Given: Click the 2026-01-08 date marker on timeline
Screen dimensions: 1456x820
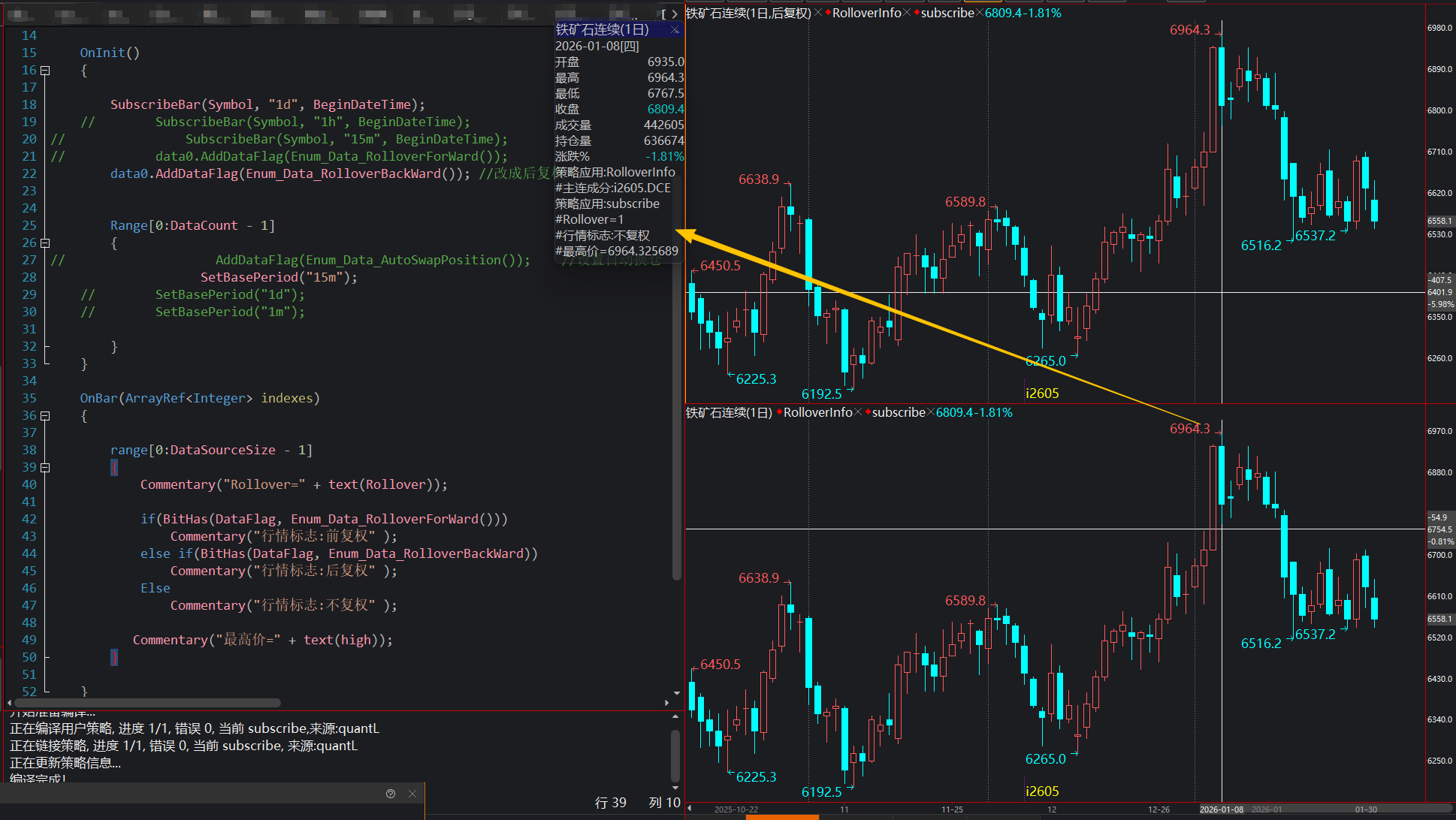Looking at the screenshot, I should pyautogui.click(x=1221, y=809).
